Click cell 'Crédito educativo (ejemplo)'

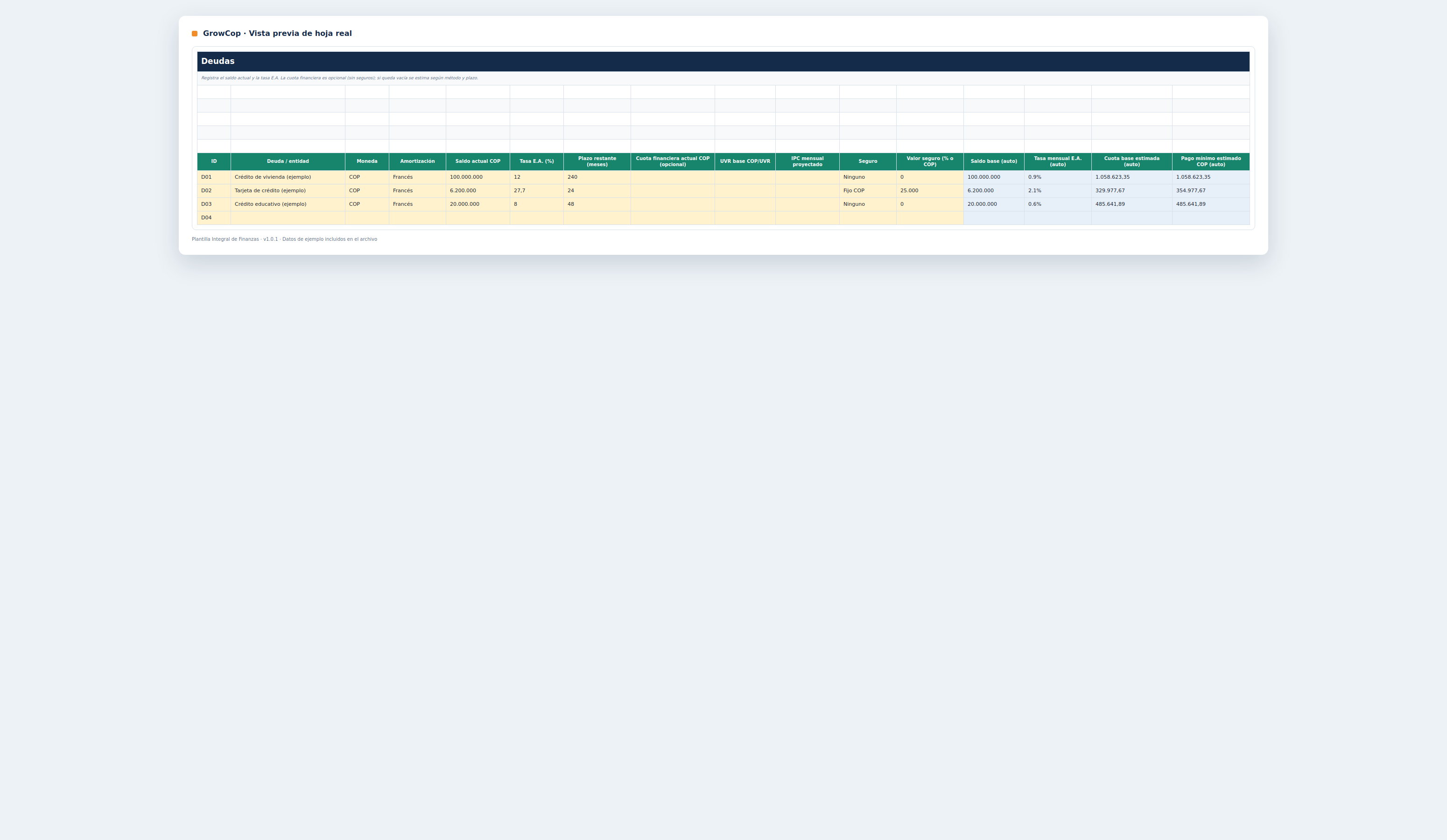pyautogui.click(x=288, y=204)
